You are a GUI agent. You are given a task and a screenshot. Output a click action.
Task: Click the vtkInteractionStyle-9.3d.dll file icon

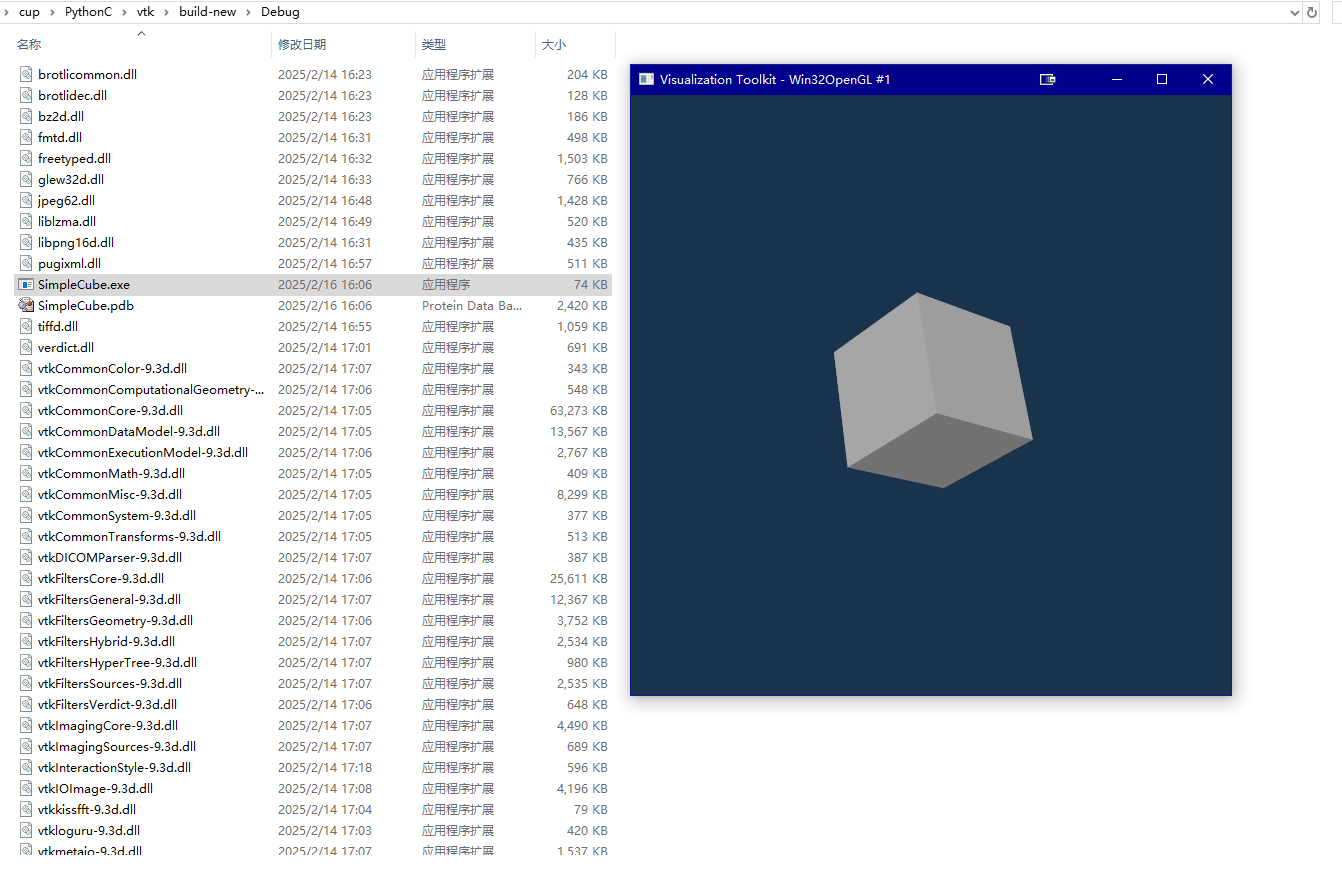[26, 767]
